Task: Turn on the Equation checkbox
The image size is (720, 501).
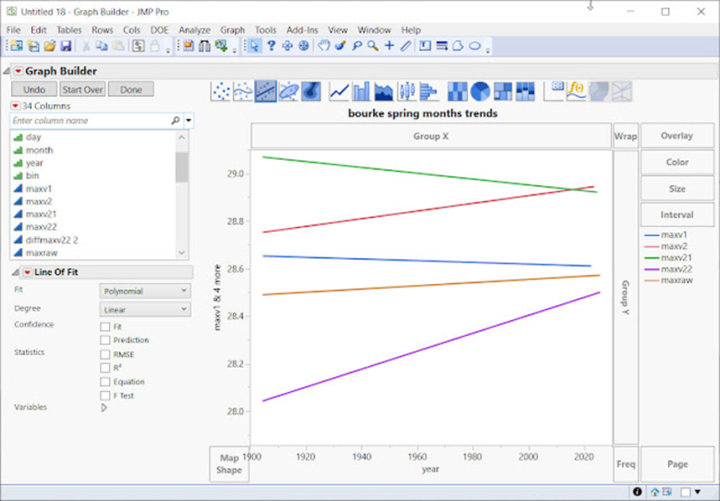Action: (105, 382)
